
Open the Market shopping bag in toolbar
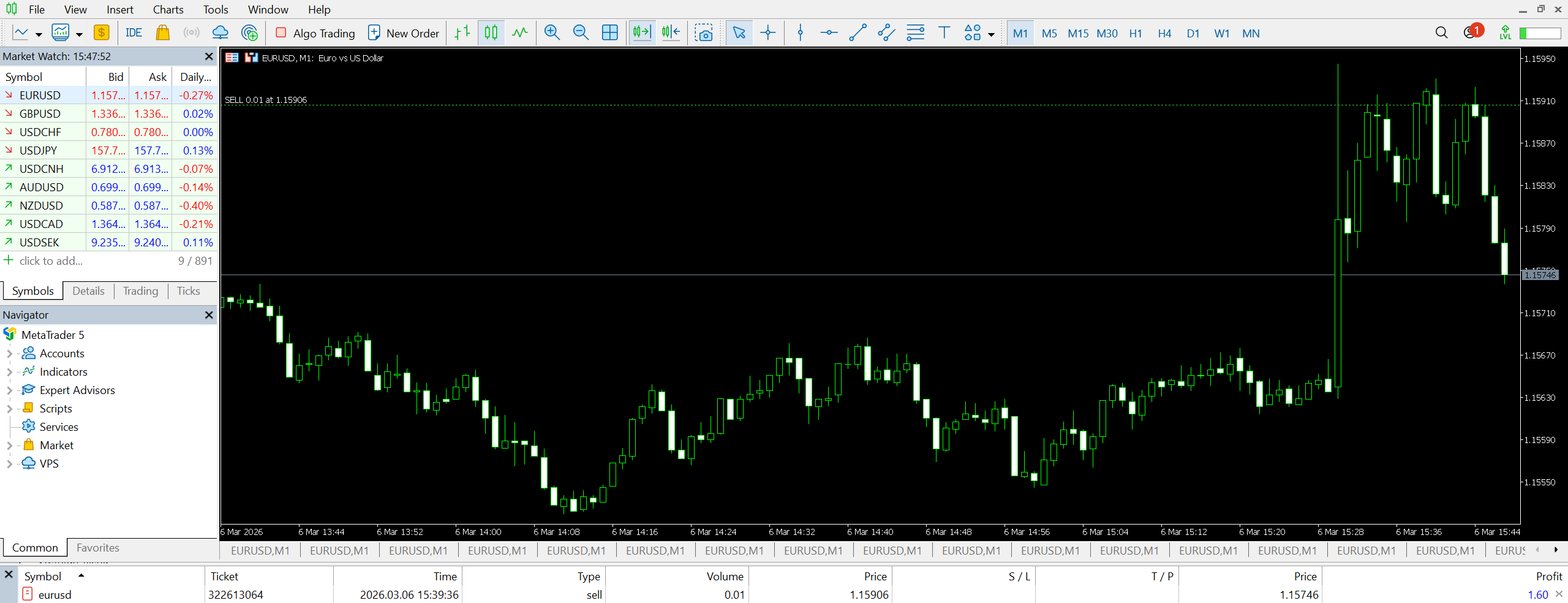(x=162, y=33)
